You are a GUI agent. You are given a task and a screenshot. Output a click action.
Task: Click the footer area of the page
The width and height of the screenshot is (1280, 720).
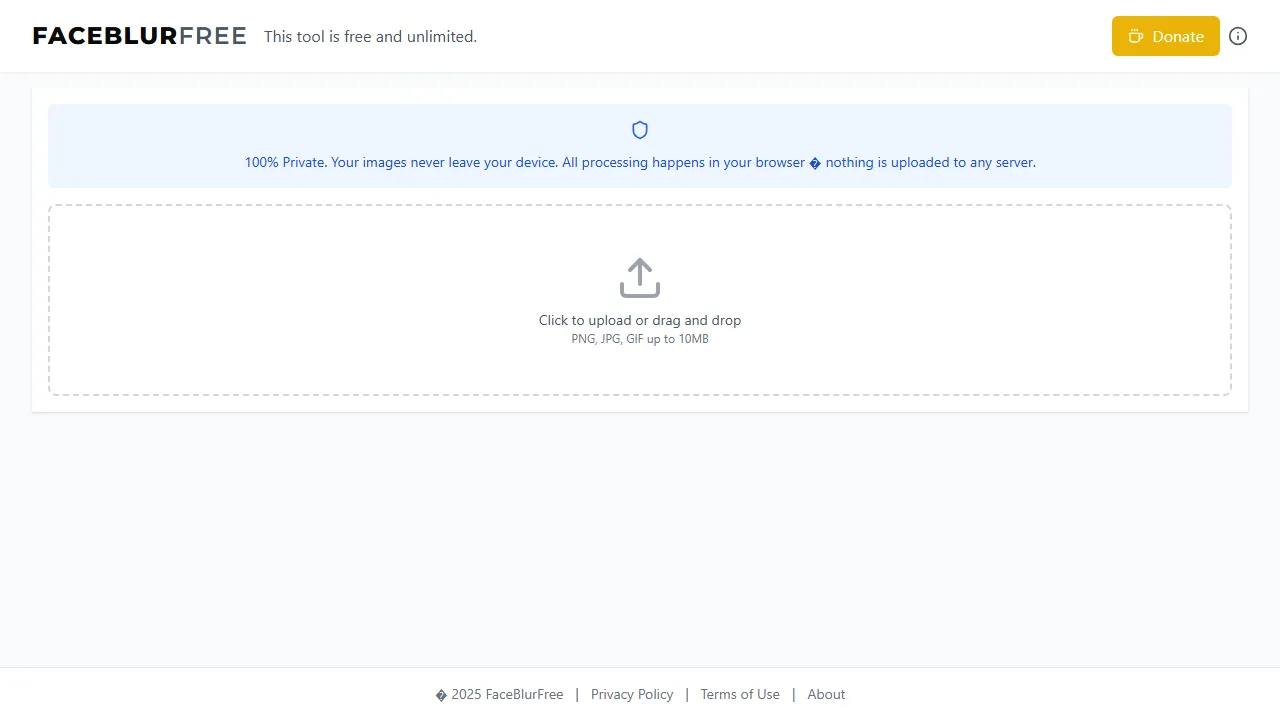[x=639, y=694]
